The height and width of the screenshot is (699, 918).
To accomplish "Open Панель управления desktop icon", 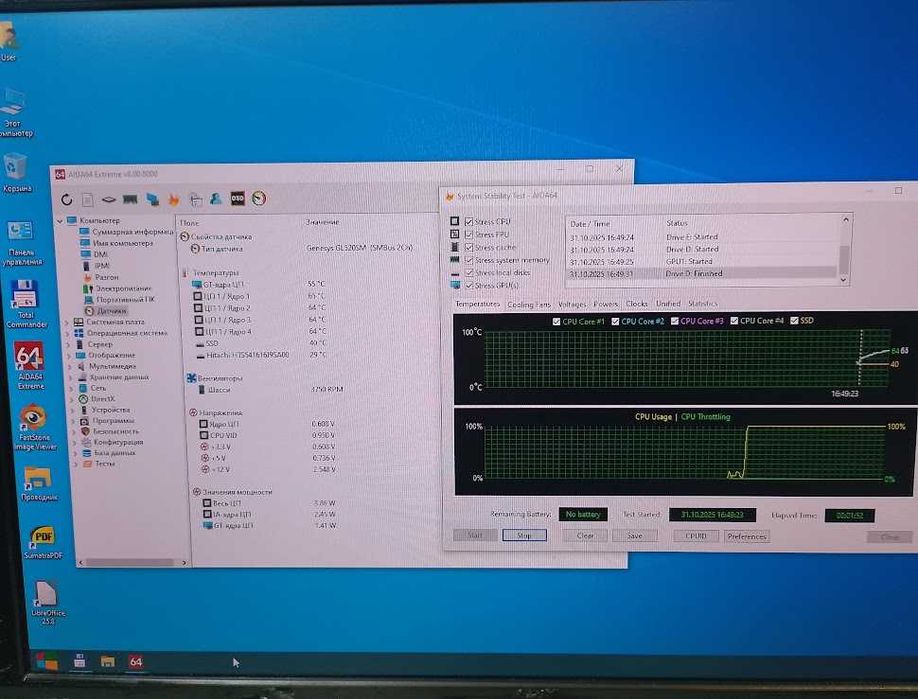I will point(20,244).
